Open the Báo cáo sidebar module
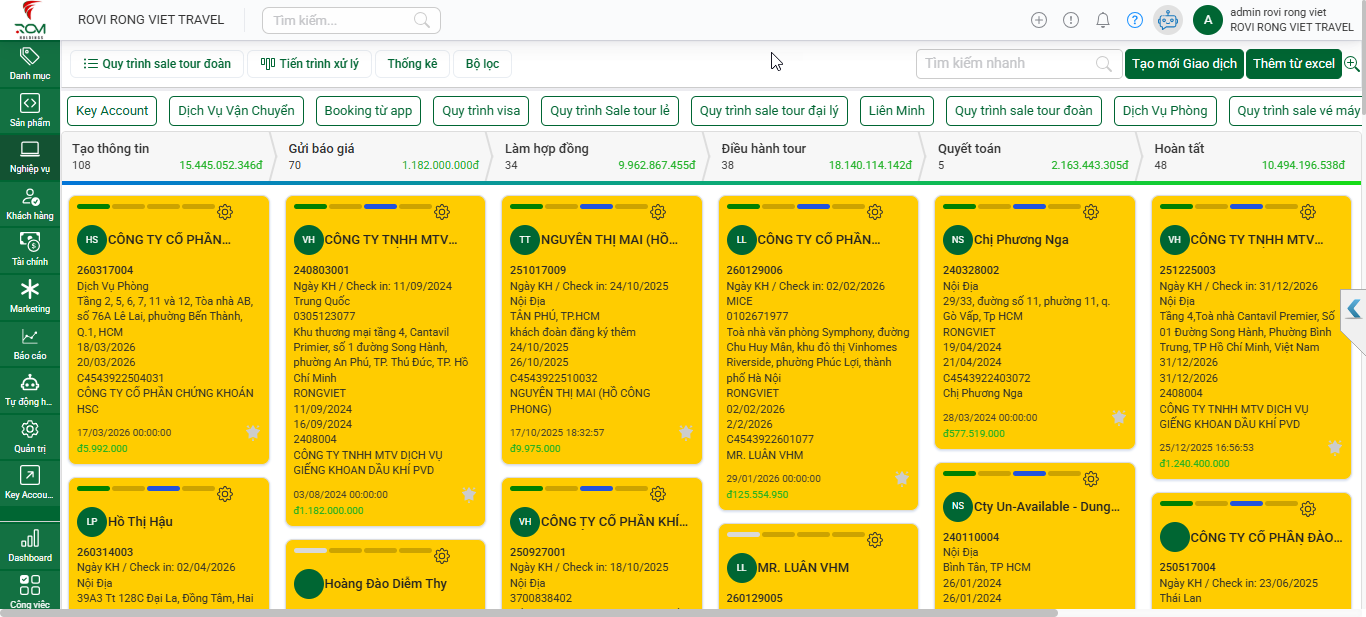 29,344
